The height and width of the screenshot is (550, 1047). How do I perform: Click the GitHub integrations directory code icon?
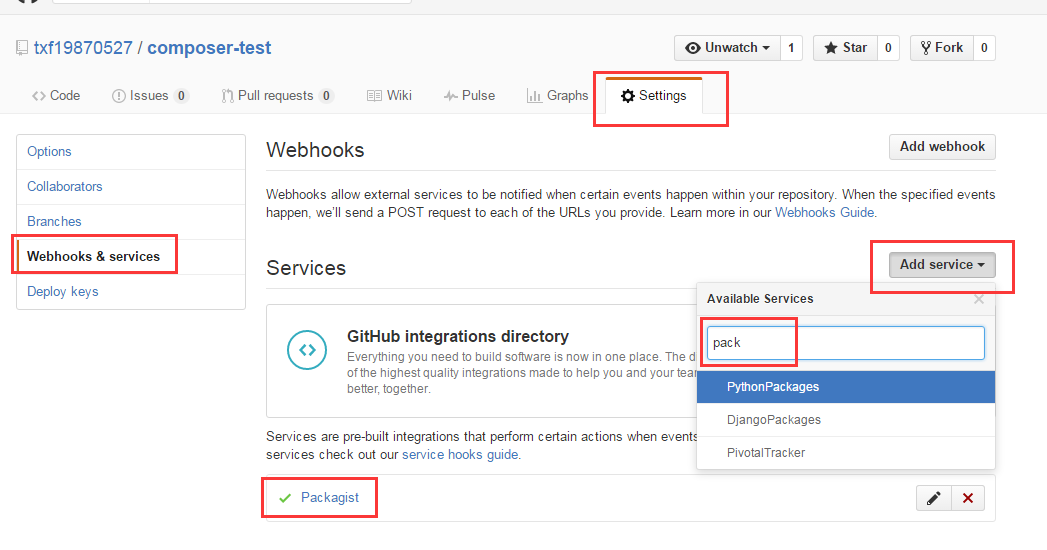(x=307, y=350)
